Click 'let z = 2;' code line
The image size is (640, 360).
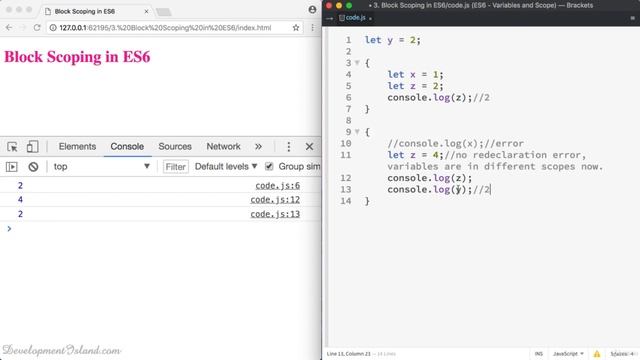[415, 86]
